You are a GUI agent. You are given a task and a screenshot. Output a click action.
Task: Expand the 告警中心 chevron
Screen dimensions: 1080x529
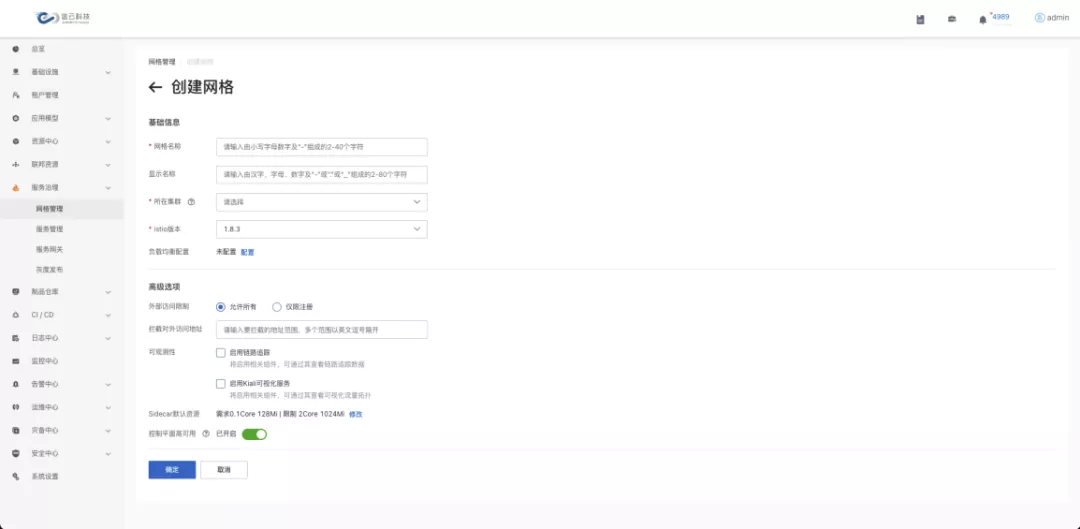pyautogui.click(x=108, y=384)
